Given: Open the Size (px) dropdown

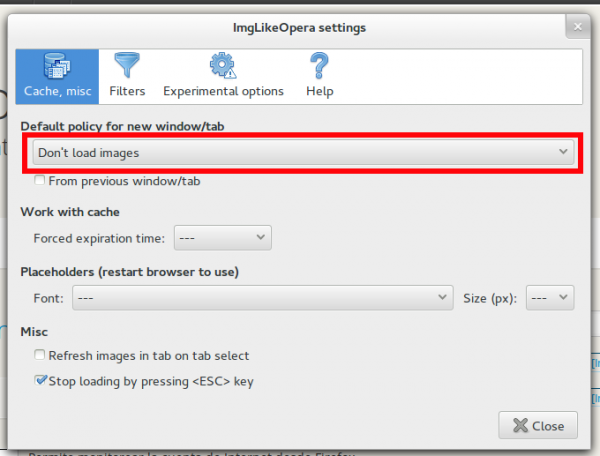Looking at the screenshot, I should [x=550, y=297].
